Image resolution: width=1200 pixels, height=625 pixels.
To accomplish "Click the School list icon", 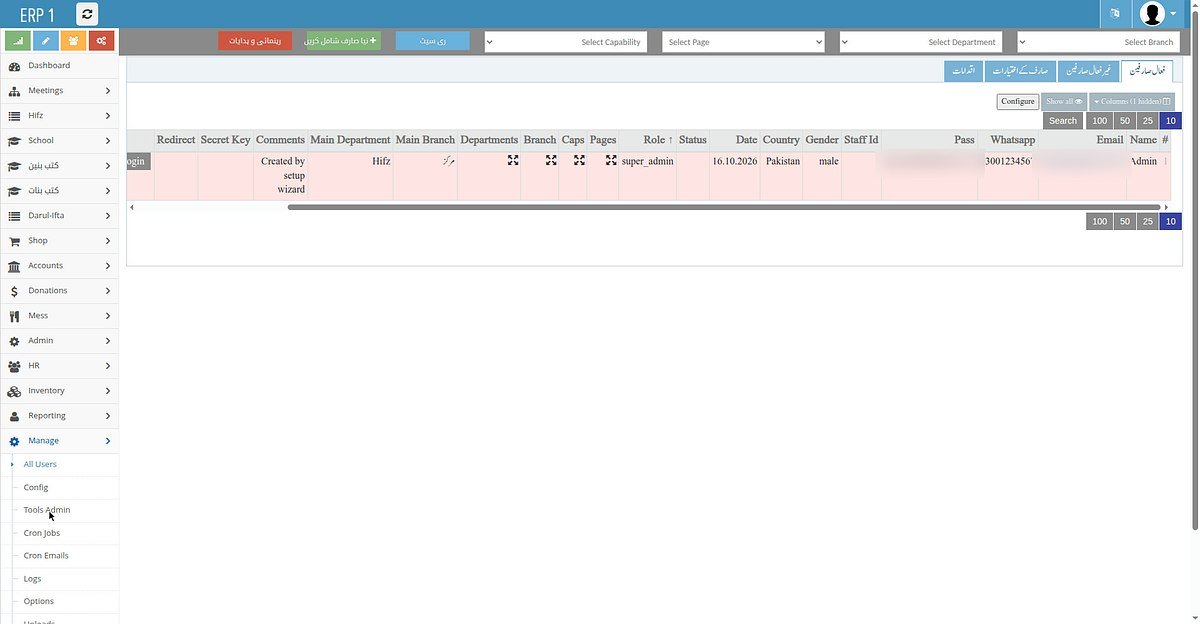I will click(x=14, y=141).
